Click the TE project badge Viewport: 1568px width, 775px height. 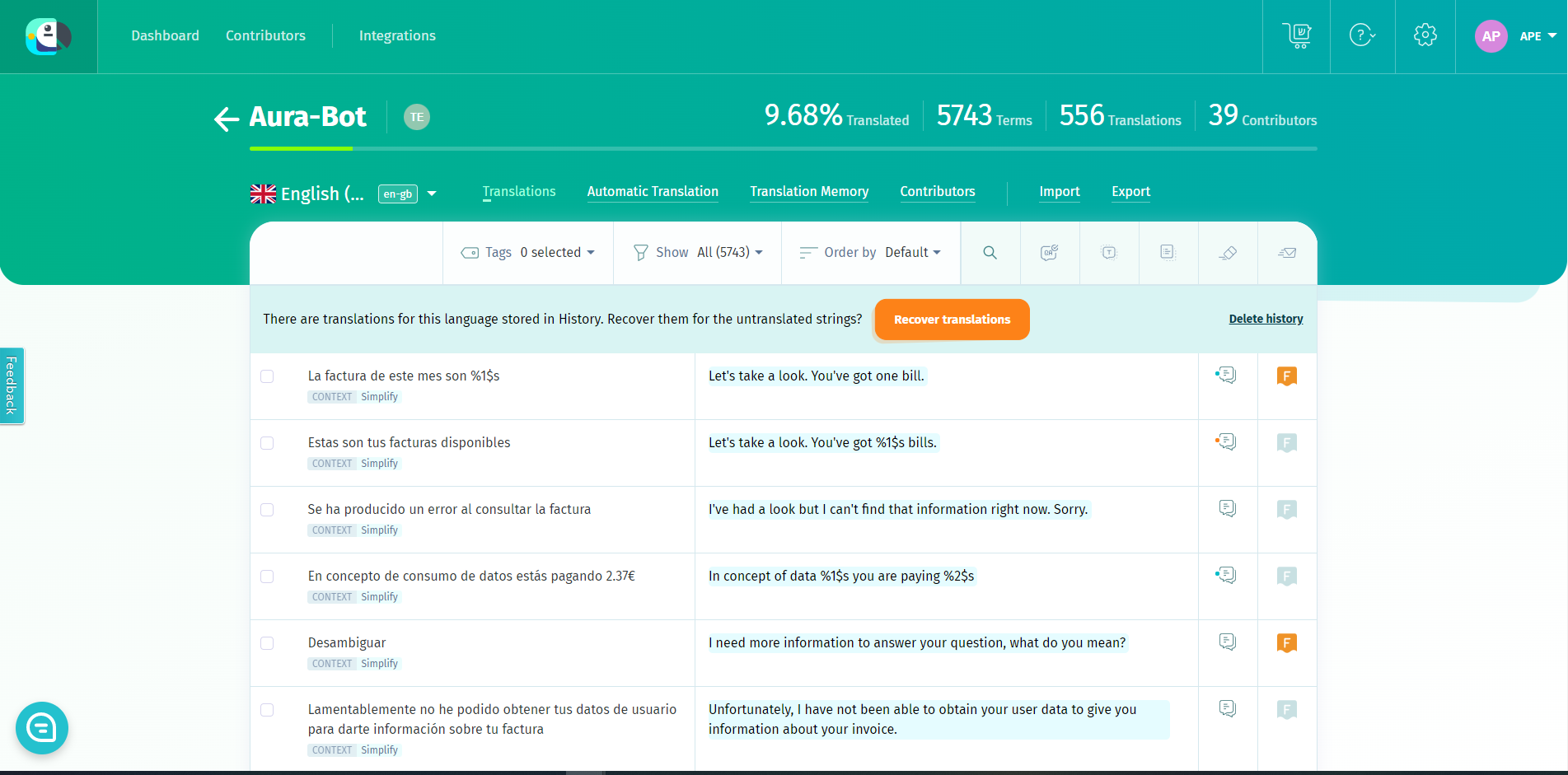417,117
